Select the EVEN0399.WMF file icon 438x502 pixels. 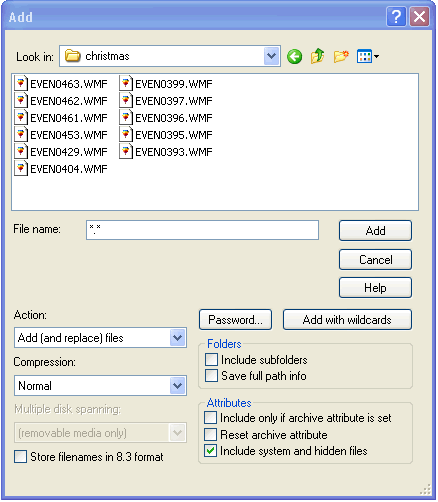coord(126,83)
